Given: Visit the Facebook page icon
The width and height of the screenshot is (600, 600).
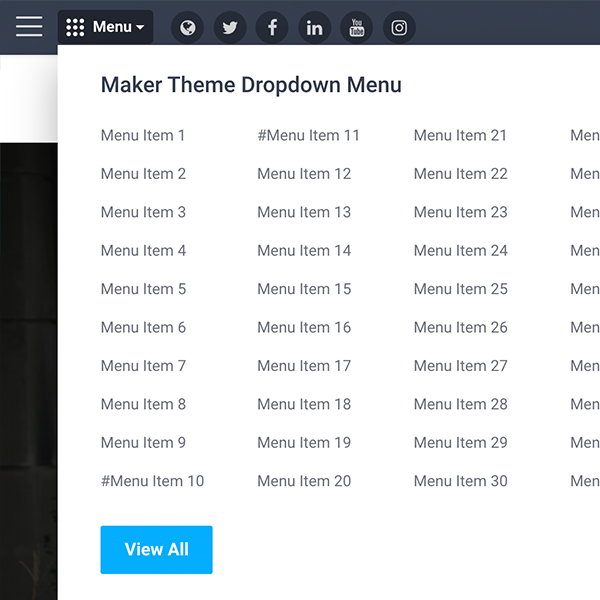Looking at the screenshot, I should point(272,28).
